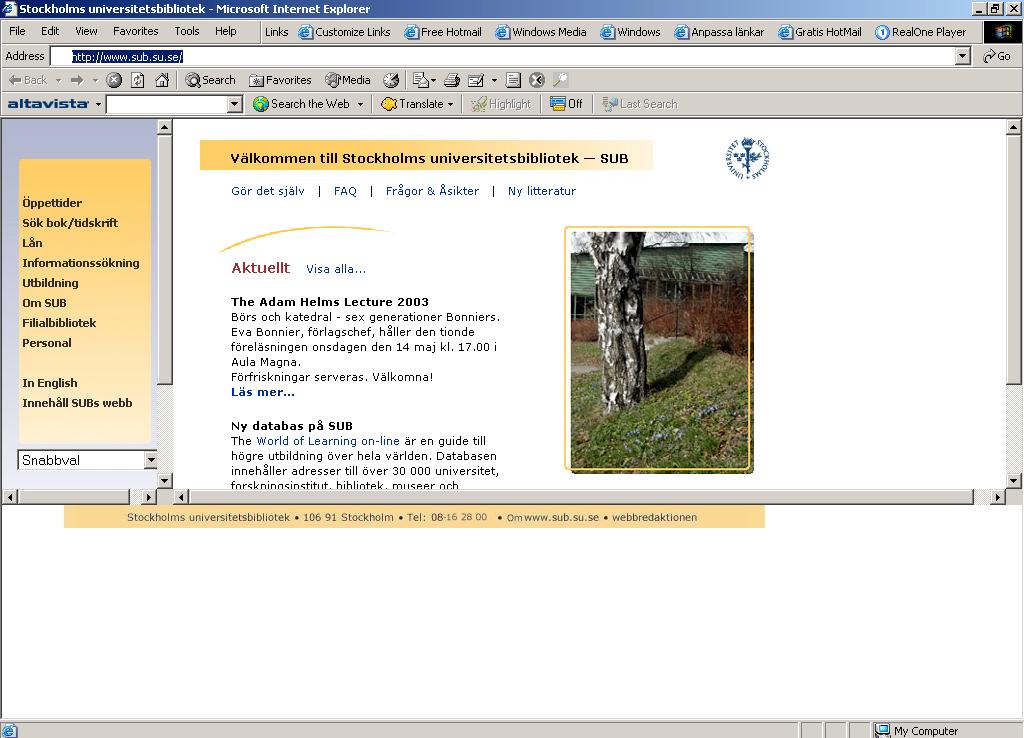Expand the AltaVista search box dropdown
Screen dimensions: 1024x738
(x=235, y=104)
